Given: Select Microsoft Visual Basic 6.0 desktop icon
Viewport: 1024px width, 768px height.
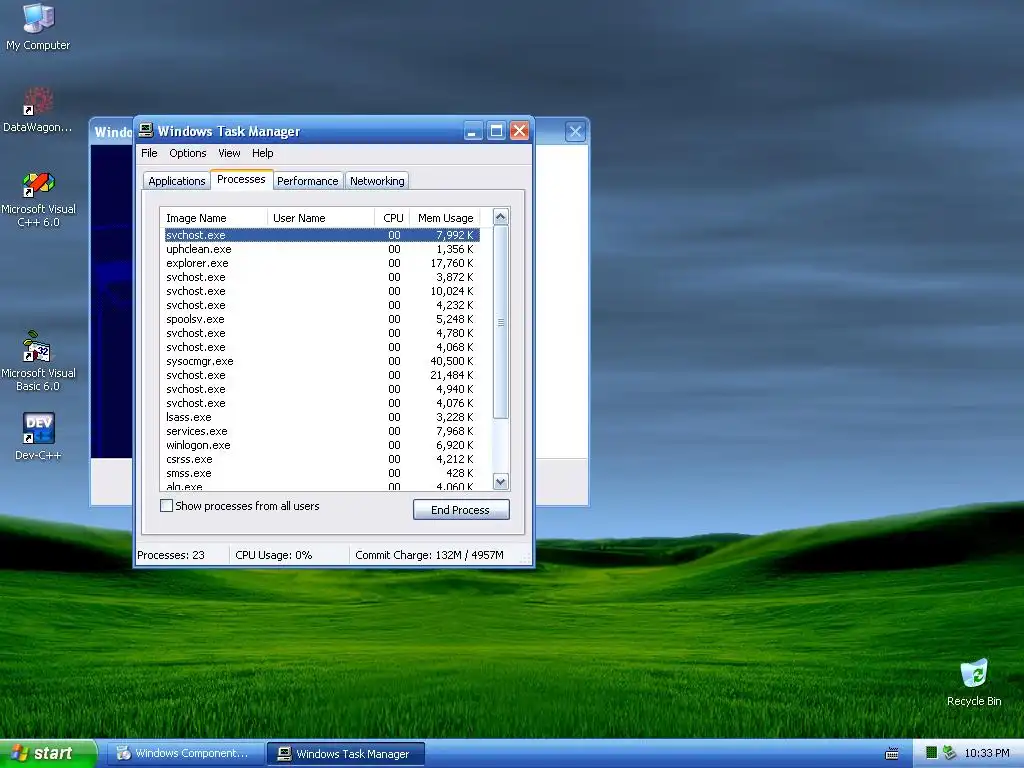Looking at the screenshot, I should (x=38, y=361).
